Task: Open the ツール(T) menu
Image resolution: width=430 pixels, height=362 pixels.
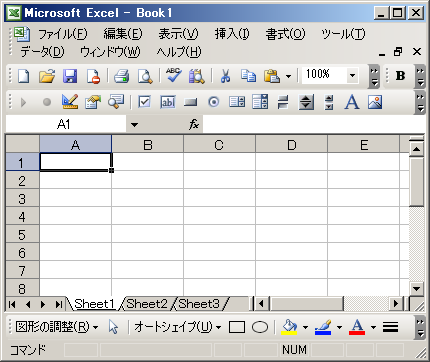Action: [x=343, y=34]
